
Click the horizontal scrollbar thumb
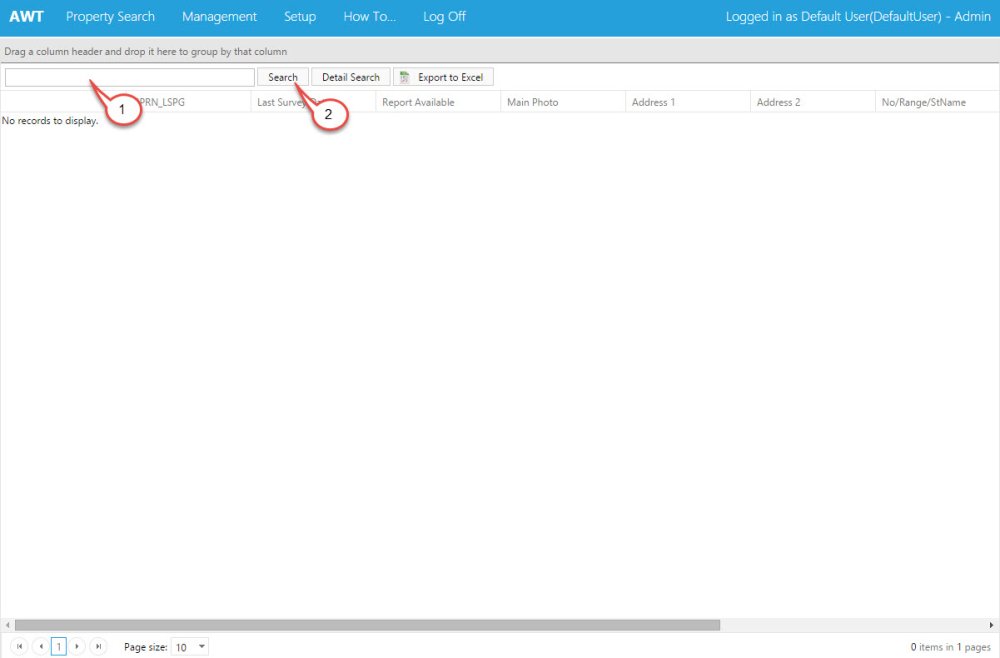pos(367,625)
